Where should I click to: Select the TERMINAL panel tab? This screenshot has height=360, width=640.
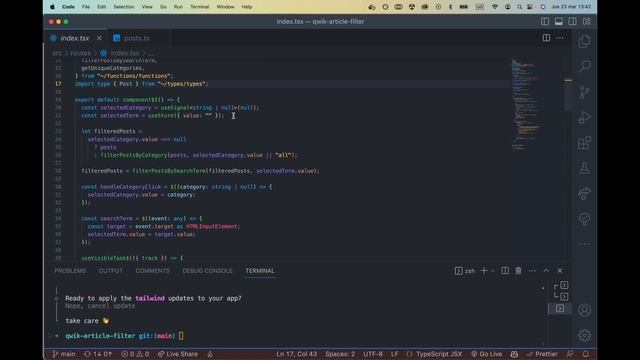click(x=260, y=271)
